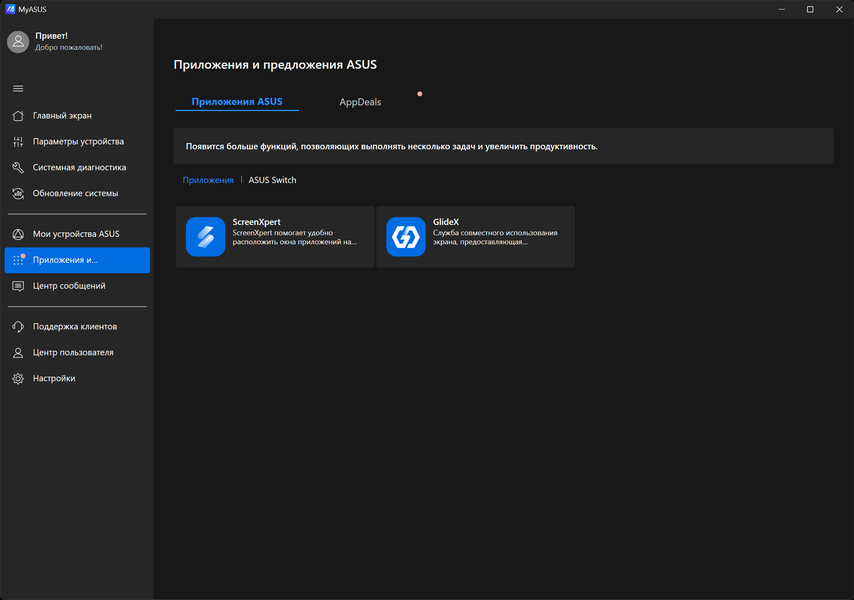Collapse the sidebar with the hamburger menu icon
The image size is (854, 600).
18,89
